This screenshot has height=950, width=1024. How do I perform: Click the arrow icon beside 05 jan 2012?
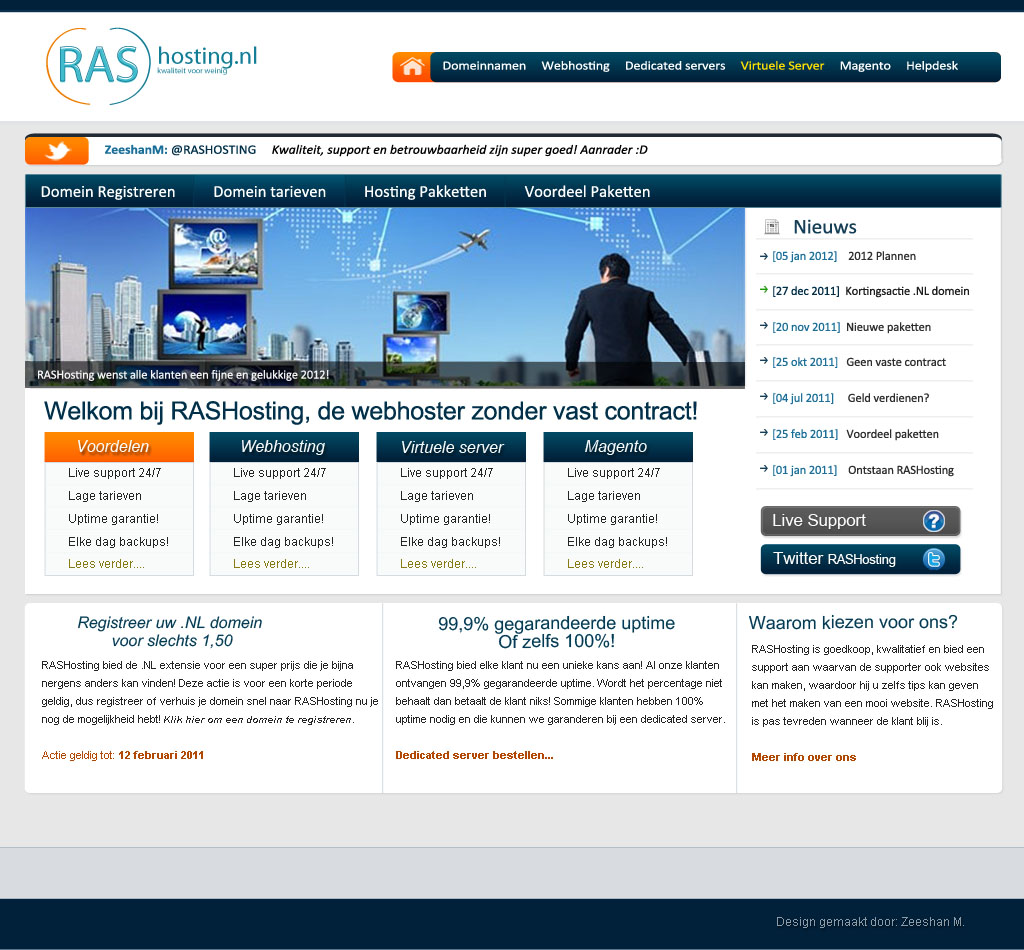pyautogui.click(x=763, y=257)
